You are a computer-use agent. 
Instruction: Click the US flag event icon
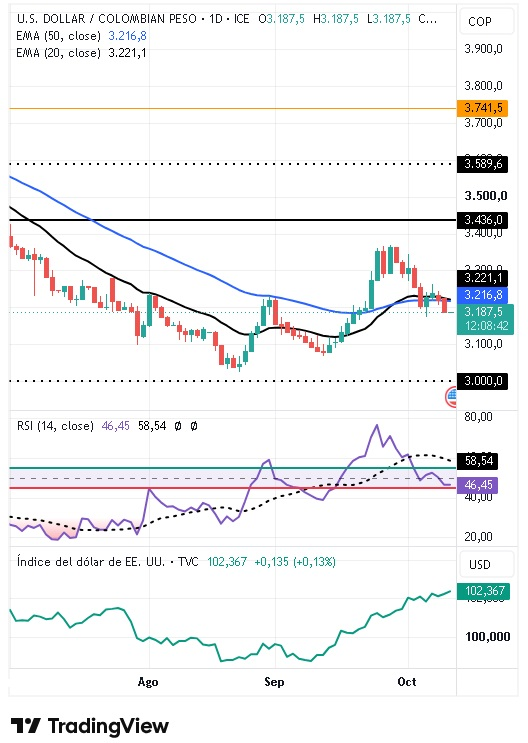pyautogui.click(x=451, y=397)
